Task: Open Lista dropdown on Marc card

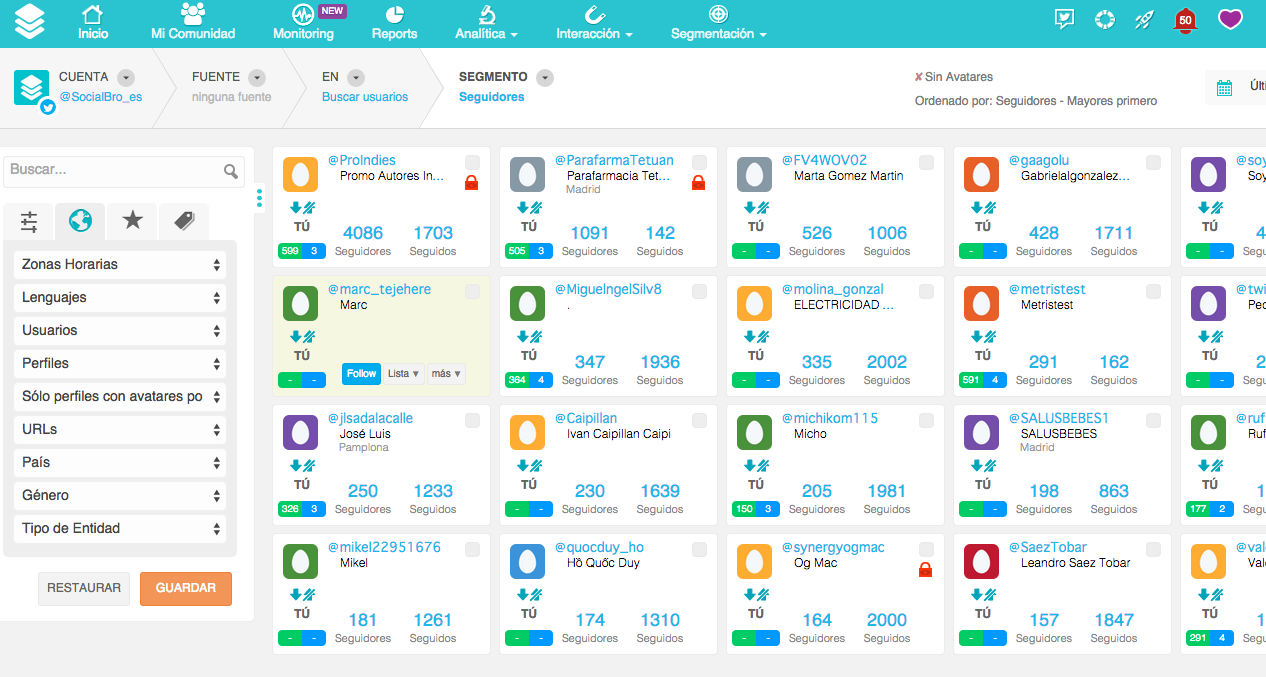Action: (x=404, y=374)
